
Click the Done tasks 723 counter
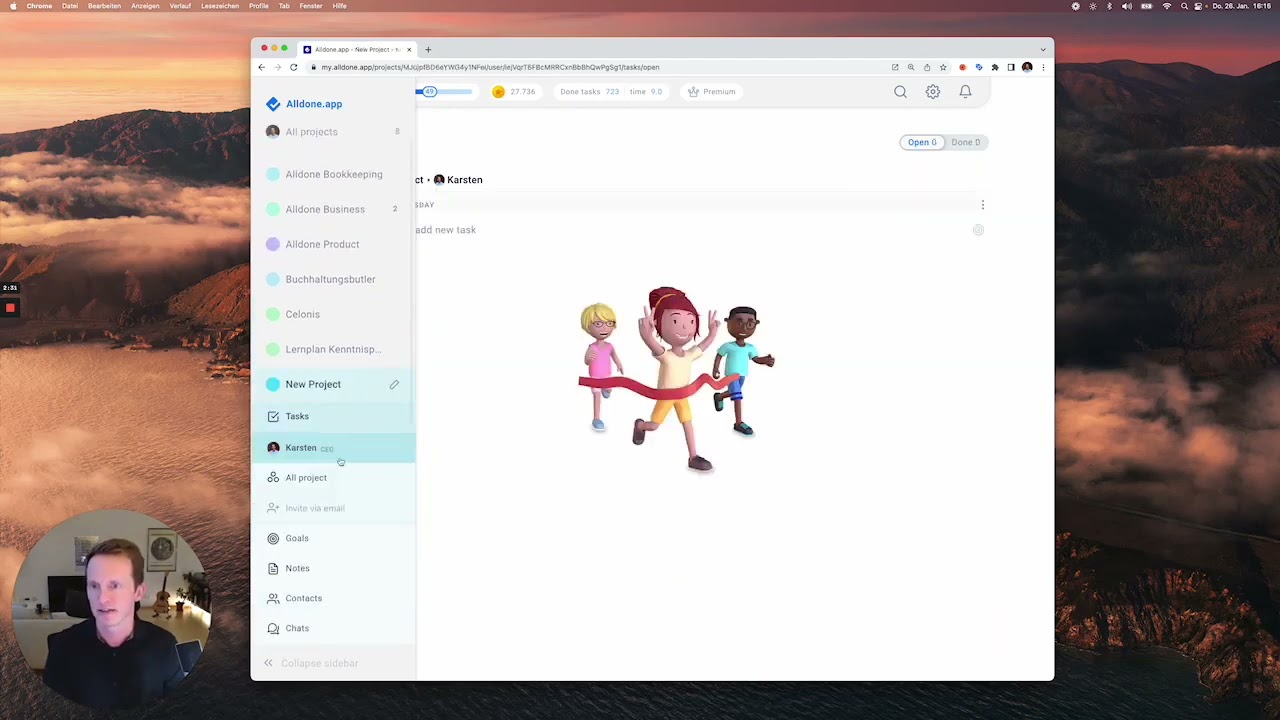pos(589,92)
